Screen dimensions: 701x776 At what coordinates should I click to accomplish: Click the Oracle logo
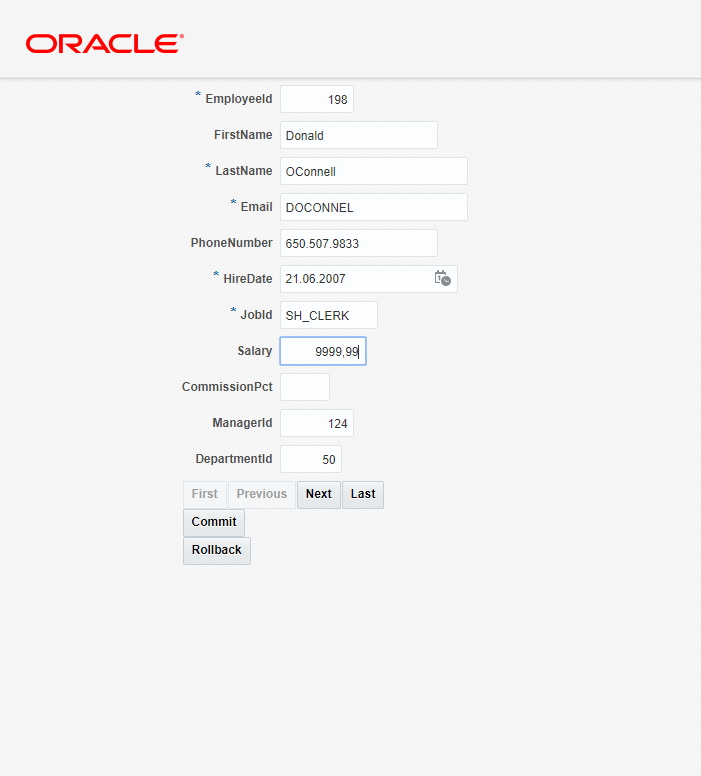click(105, 44)
